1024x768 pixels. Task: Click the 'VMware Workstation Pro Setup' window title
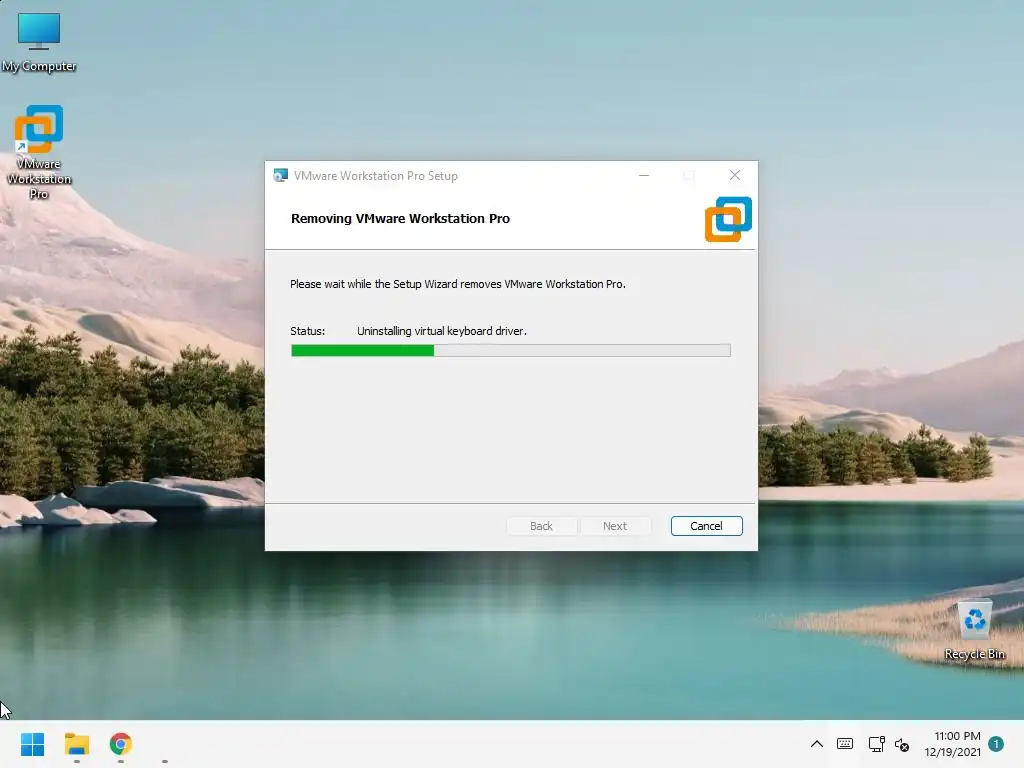tap(376, 176)
